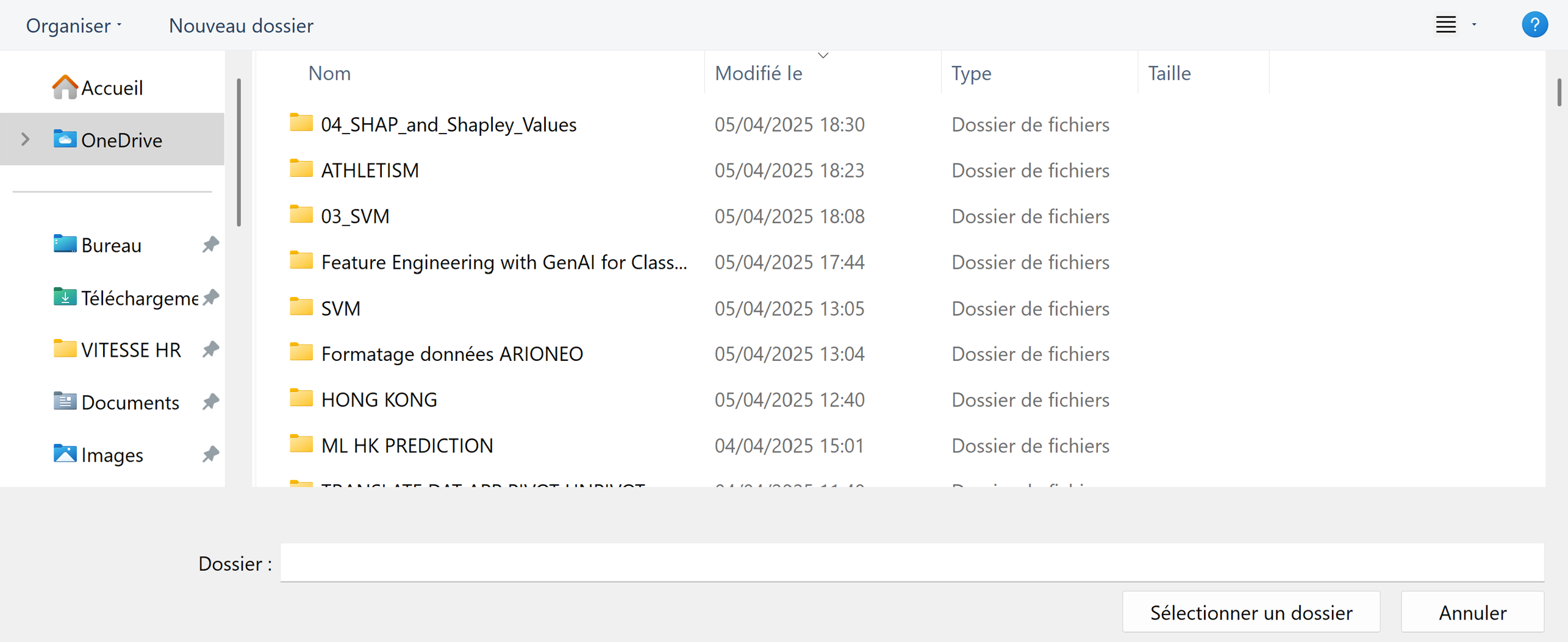This screenshot has height=642, width=1568.
Task: Open the view layout icon
Action: (1445, 25)
